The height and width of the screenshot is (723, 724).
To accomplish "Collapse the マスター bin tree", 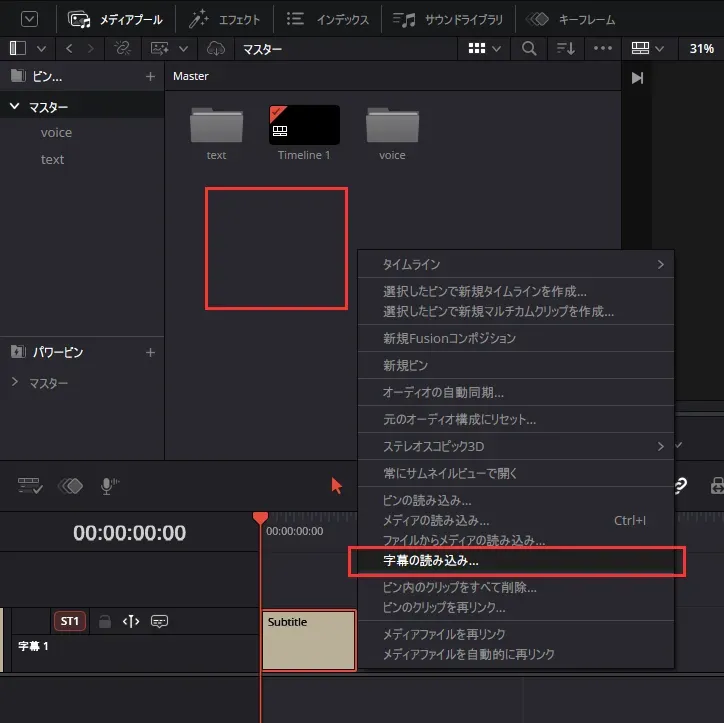I will click(14, 106).
